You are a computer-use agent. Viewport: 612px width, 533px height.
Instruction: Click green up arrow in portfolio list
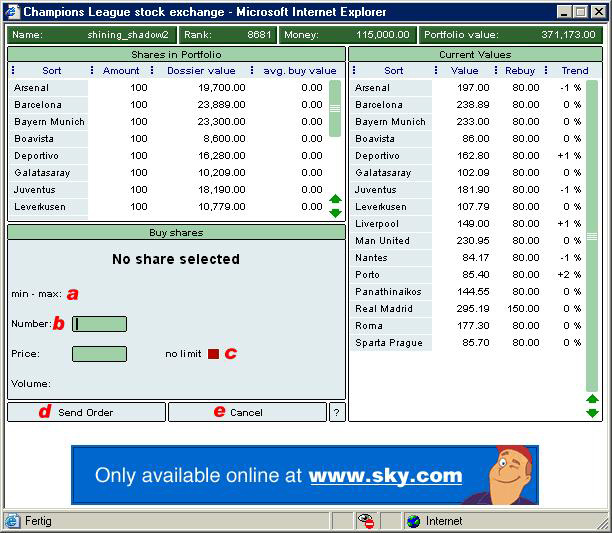(x=335, y=199)
